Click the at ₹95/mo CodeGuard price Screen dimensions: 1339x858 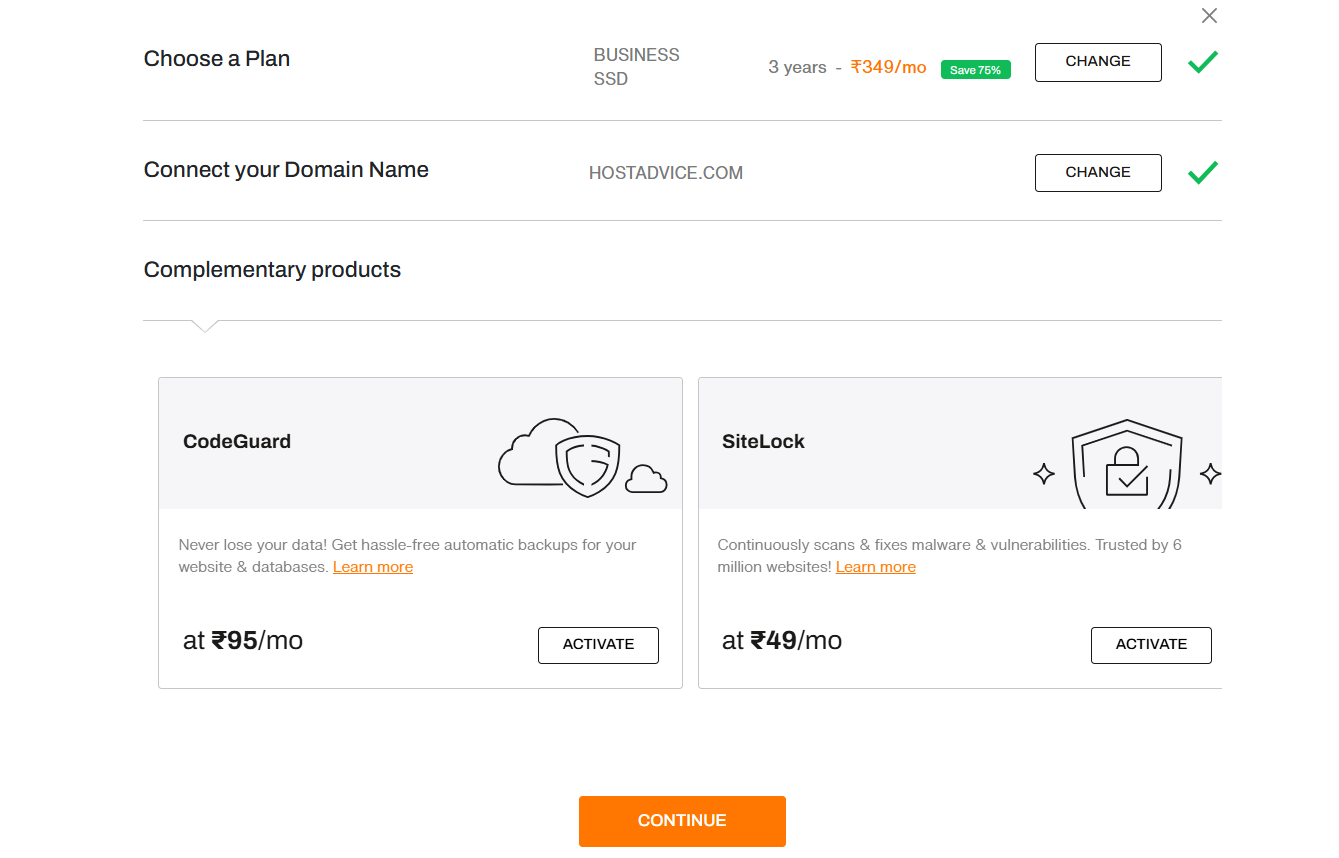pos(243,640)
